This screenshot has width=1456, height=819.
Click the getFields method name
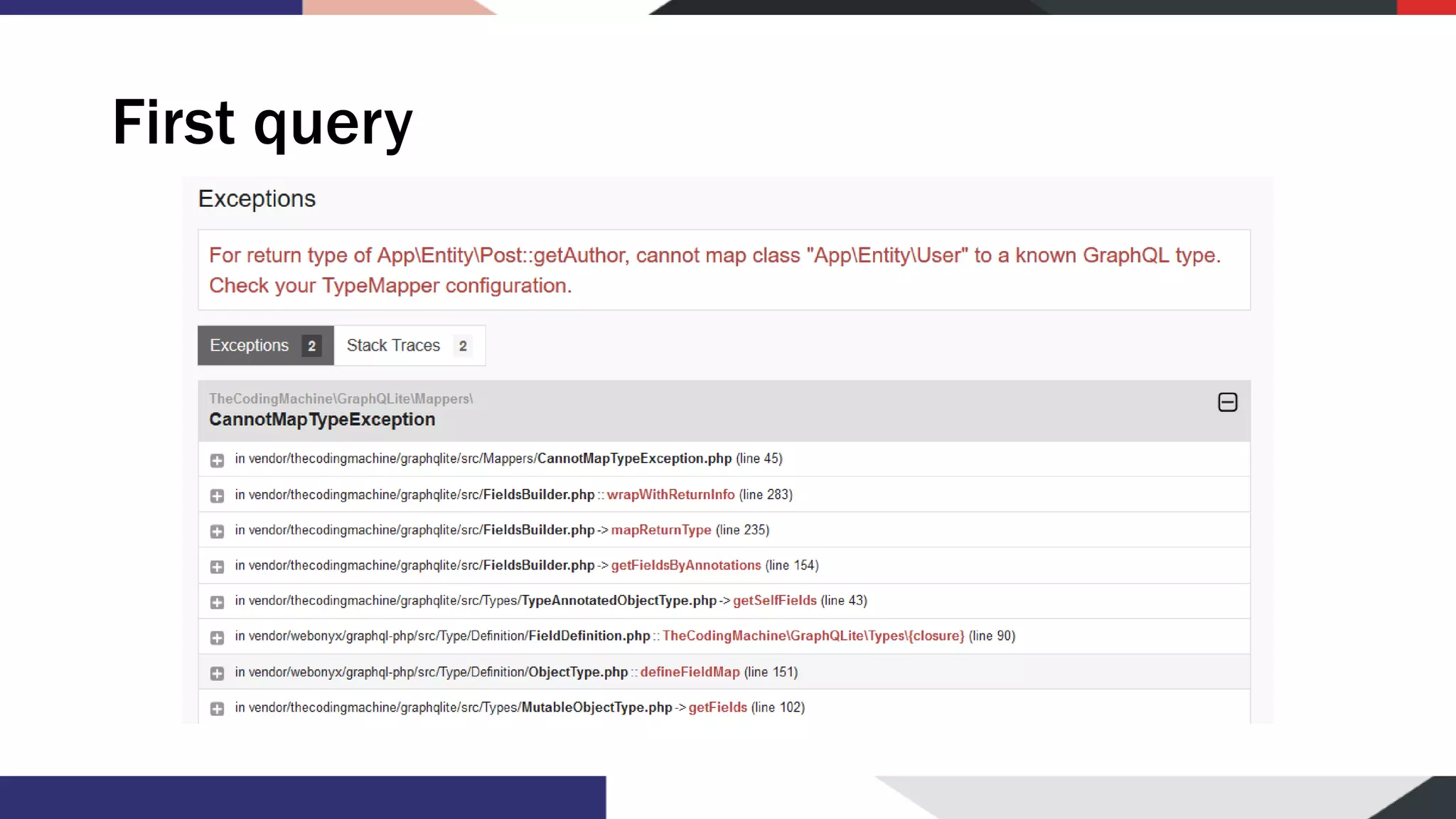[x=717, y=708]
